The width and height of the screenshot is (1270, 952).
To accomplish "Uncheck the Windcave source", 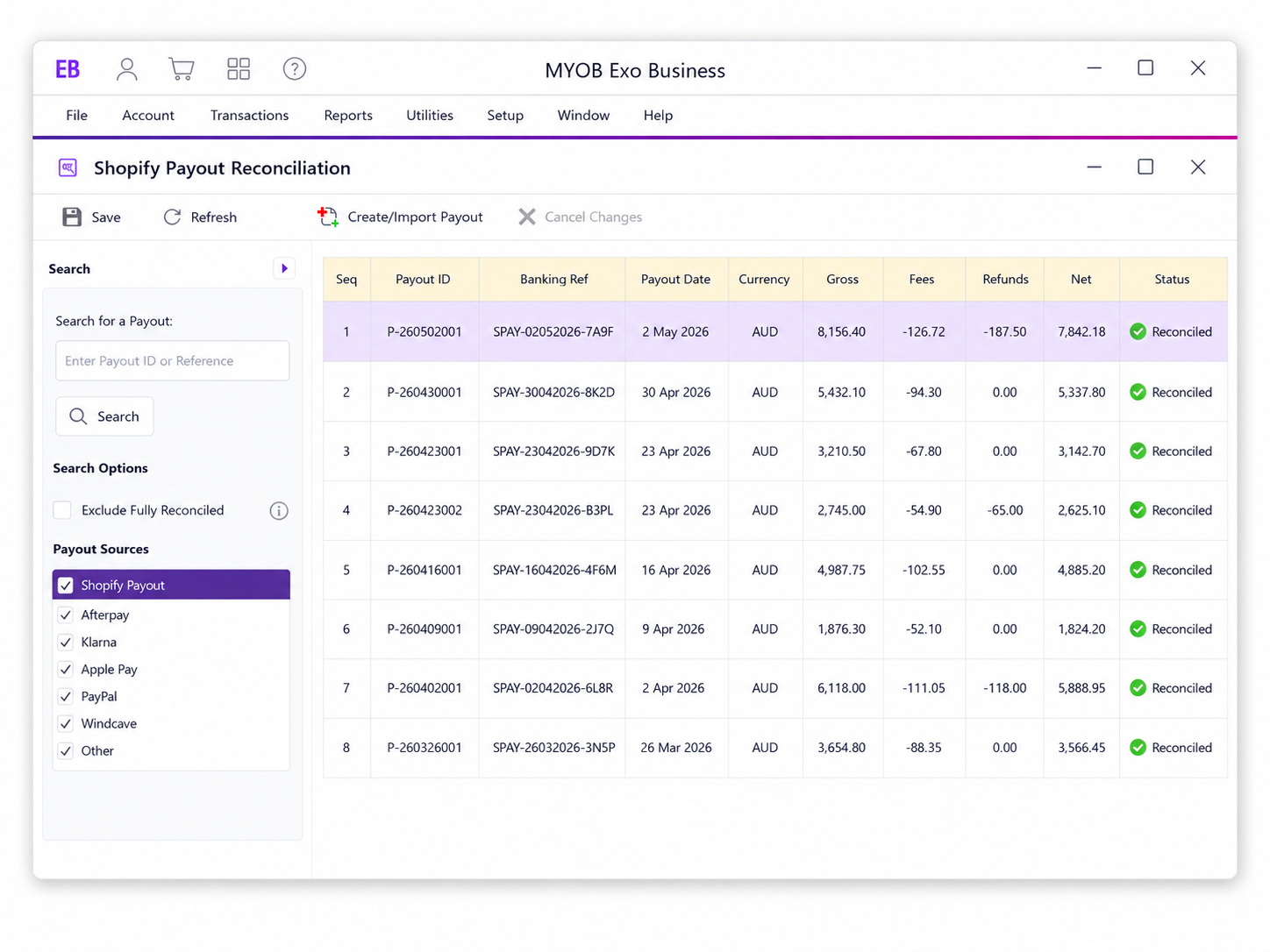I will 66,724.
